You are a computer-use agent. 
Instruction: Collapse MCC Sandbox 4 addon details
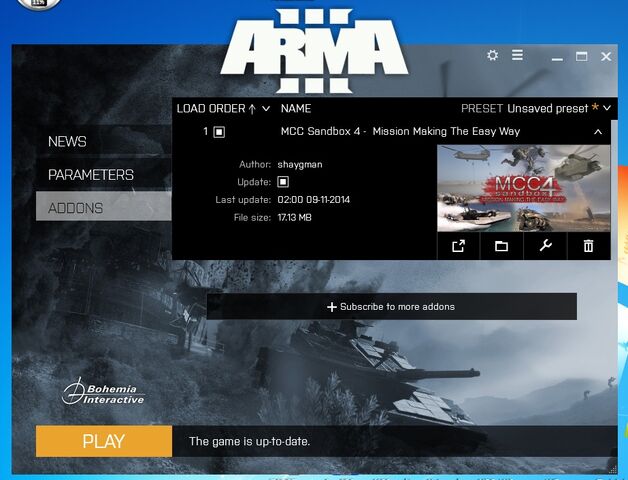[x=598, y=132]
